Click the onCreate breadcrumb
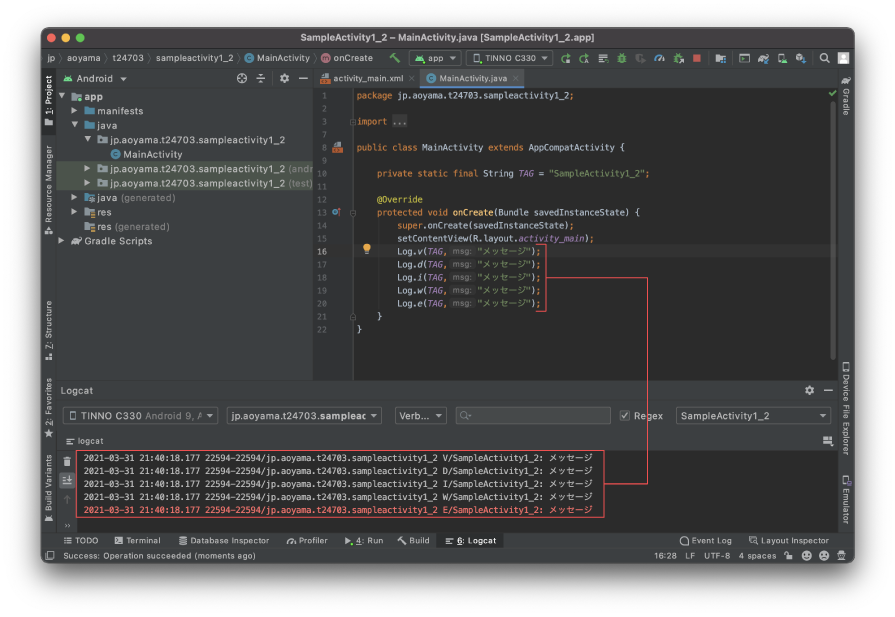895x617 pixels. click(x=347, y=58)
